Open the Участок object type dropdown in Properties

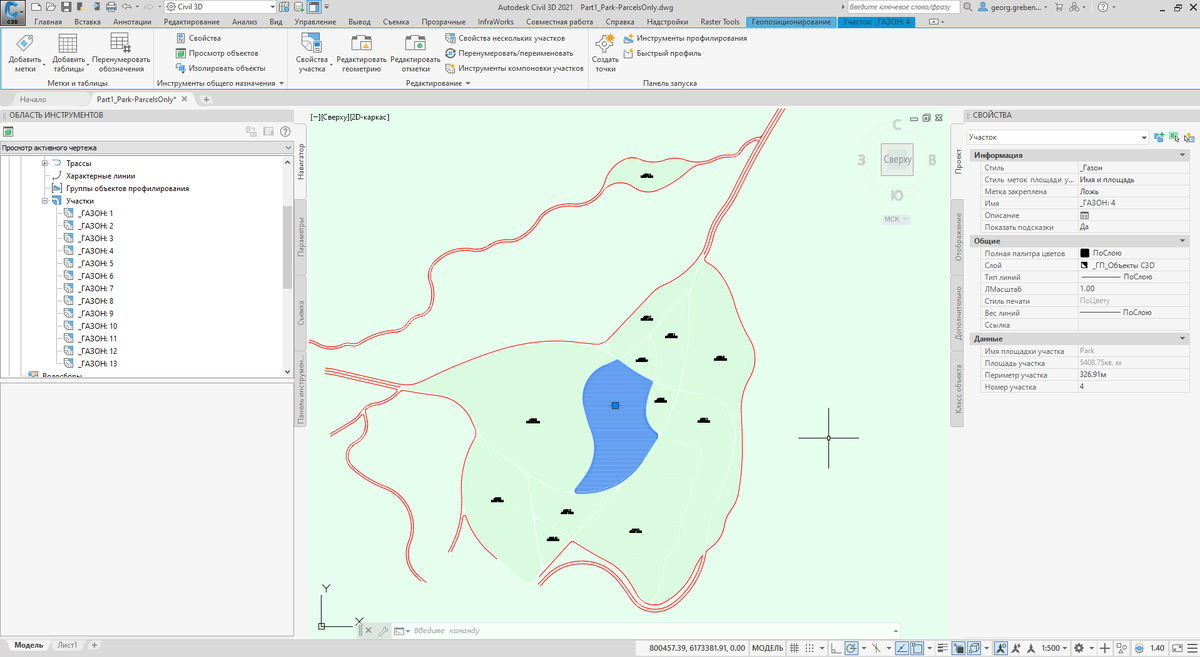(1056, 137)
